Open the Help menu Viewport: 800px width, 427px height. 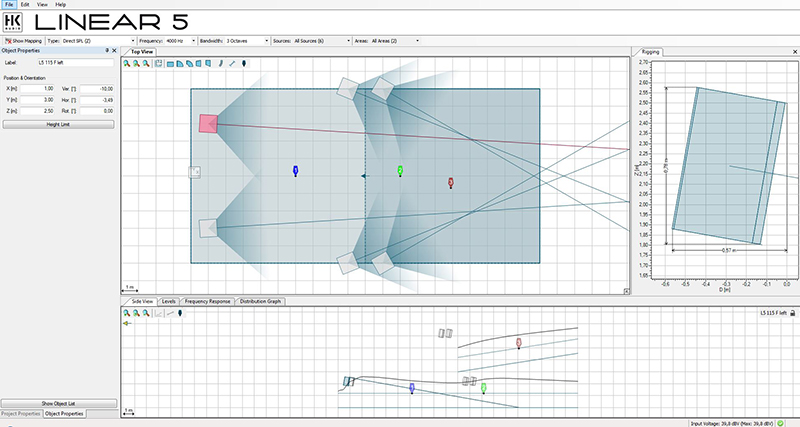[x=61, y=4]
